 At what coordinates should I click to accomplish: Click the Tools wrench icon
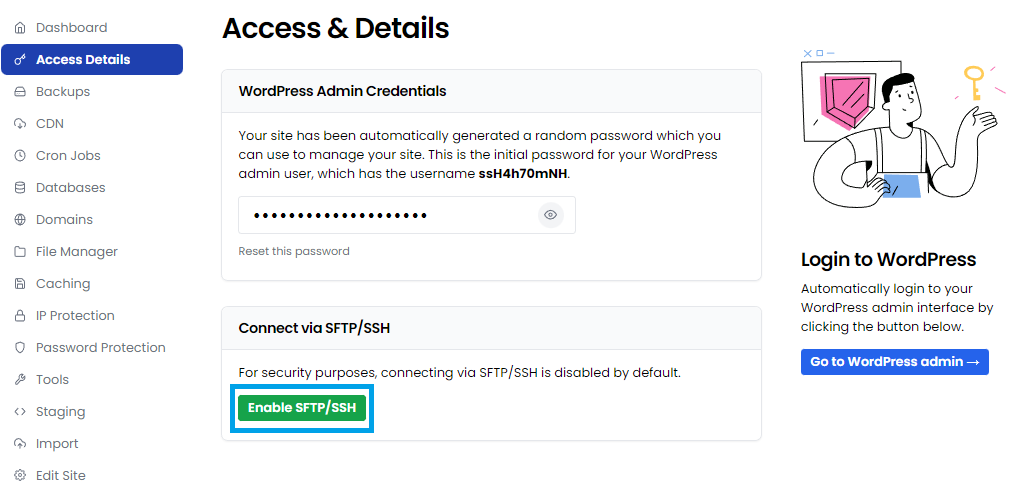[x=20, y=379]
